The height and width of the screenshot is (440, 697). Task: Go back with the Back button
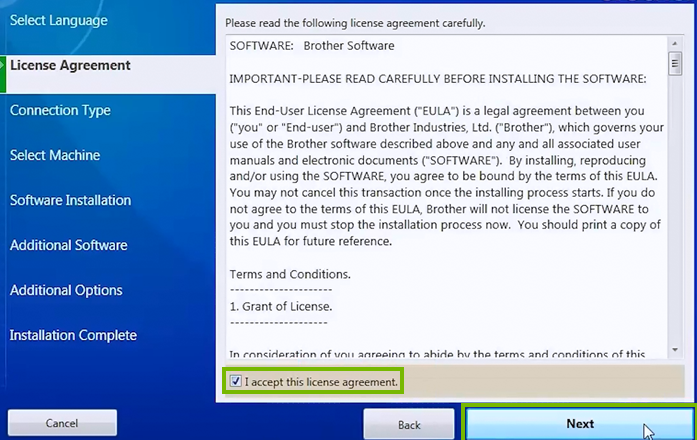click(x=409, y=424)
